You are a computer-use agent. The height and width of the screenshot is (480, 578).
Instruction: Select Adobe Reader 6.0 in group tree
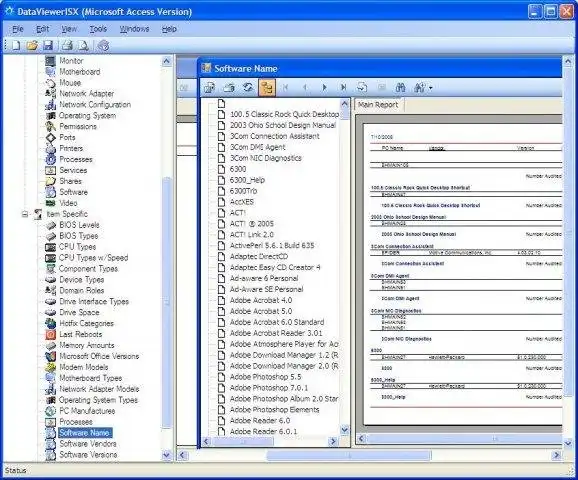pyautogui.click(x=260, y=421)
